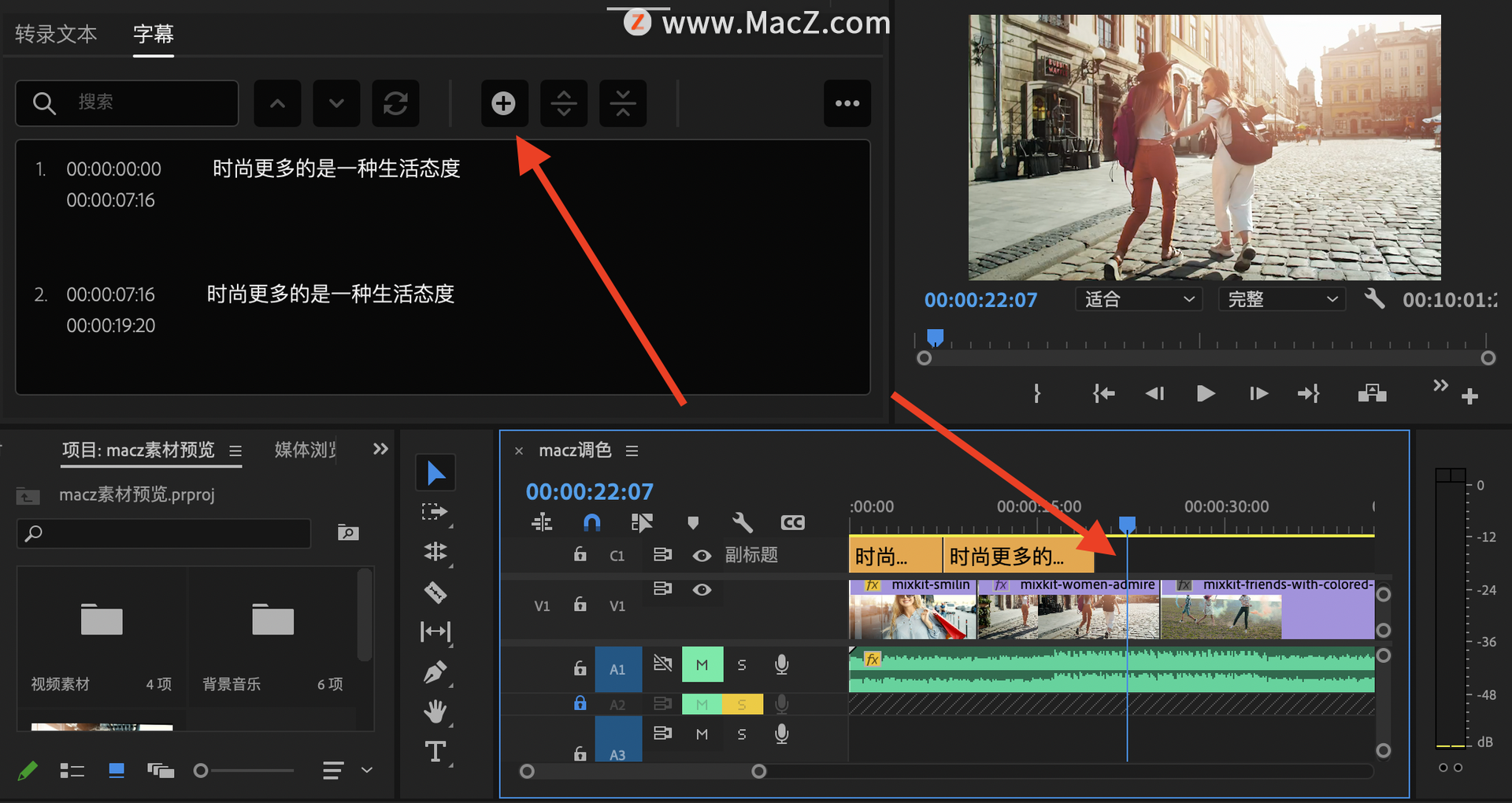
Task: Click the captions search field
Action: pos(127,103)
